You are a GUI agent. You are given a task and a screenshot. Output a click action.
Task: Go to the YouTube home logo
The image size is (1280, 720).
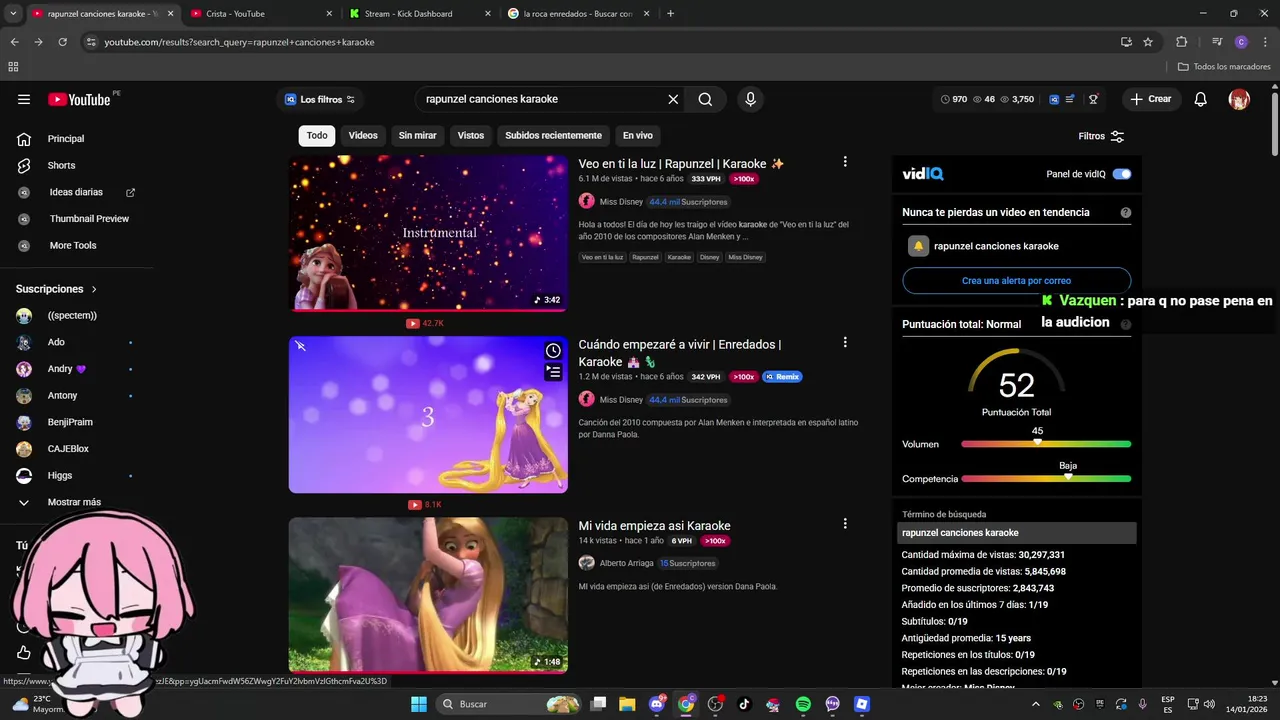point(79,99)
